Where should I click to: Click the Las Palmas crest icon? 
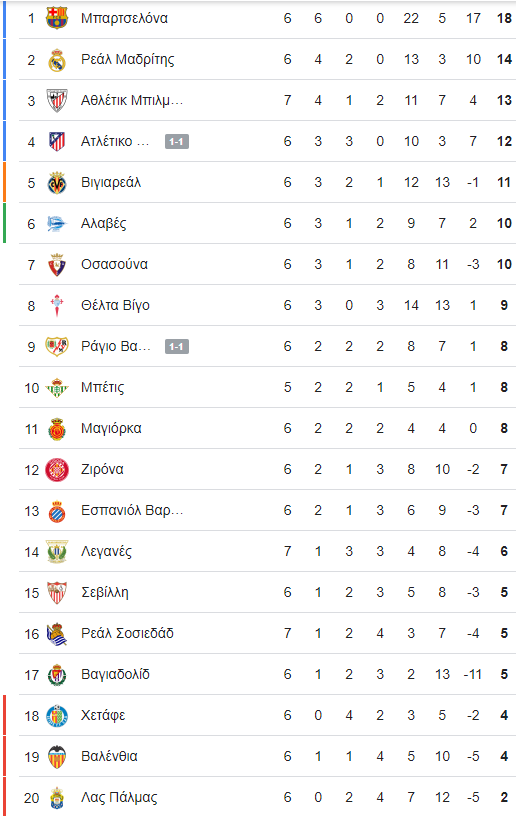point(57,798)
